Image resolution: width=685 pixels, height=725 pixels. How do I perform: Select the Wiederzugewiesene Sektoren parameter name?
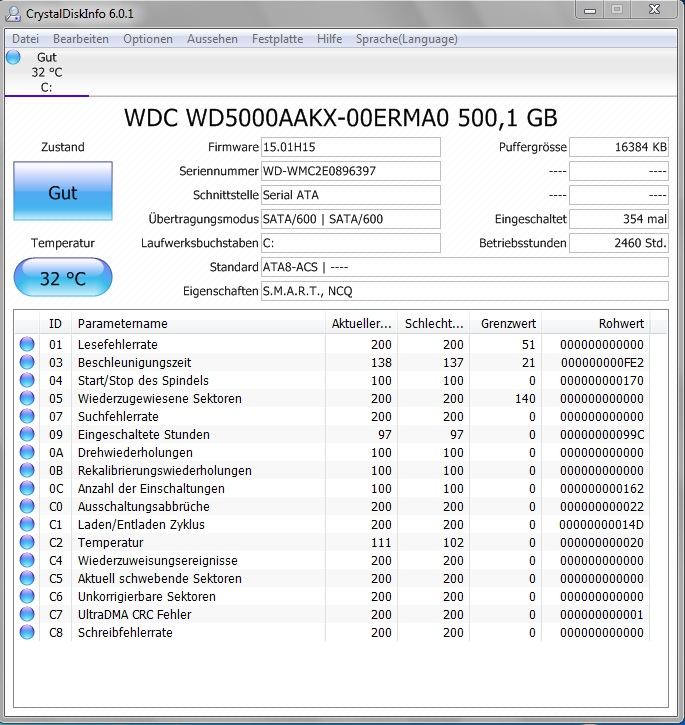(x=160, y=399)
